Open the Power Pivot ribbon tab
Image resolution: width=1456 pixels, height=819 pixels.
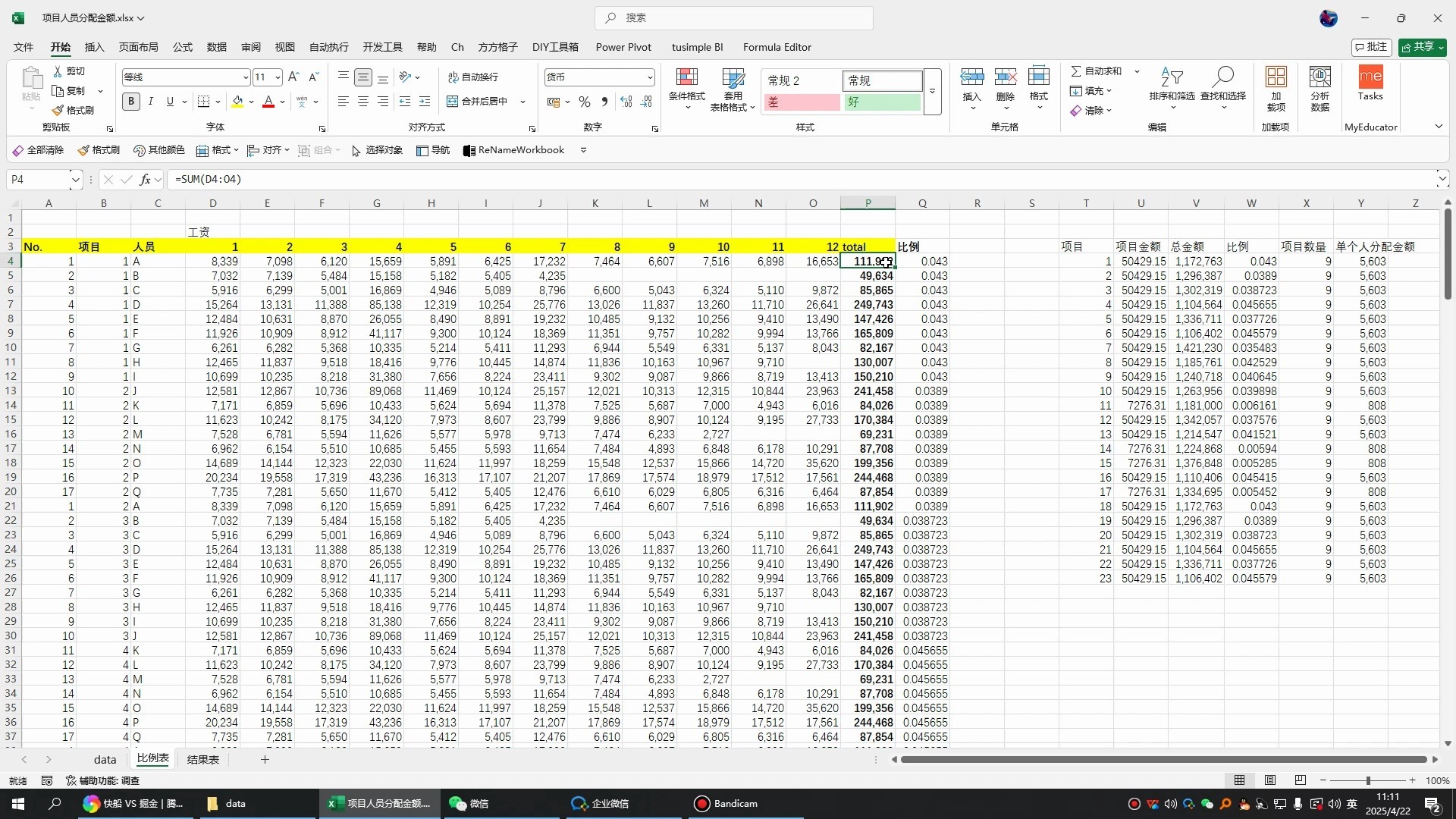pyautogui.click(x=623, y=47)
